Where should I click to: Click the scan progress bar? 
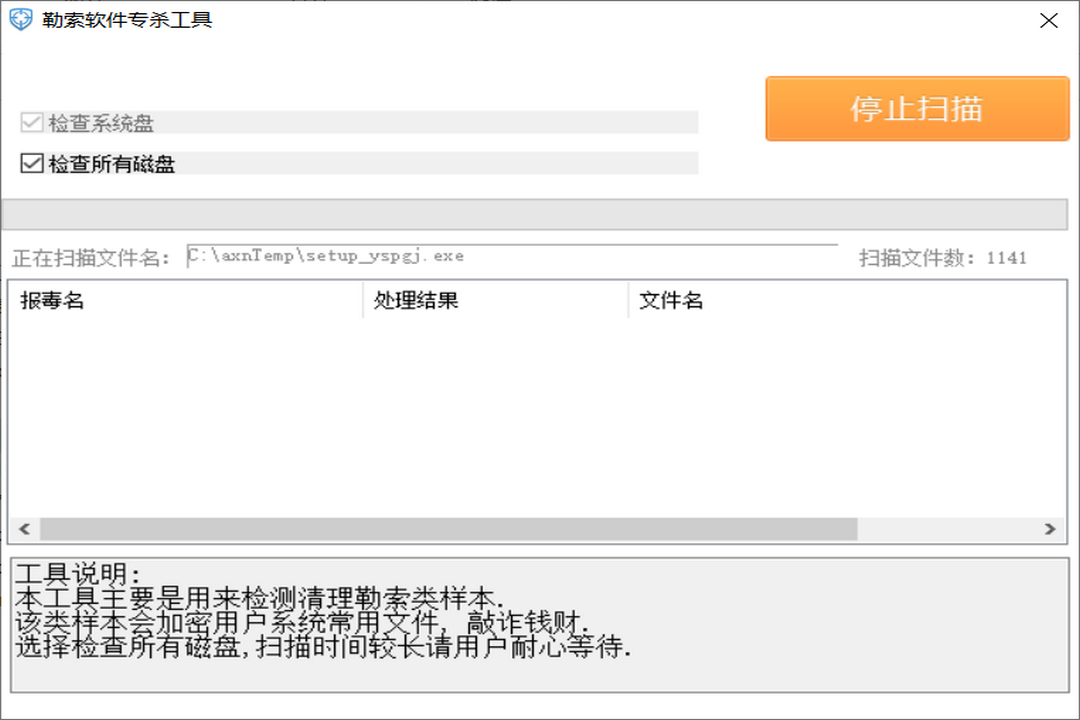(x=540, y=212)
